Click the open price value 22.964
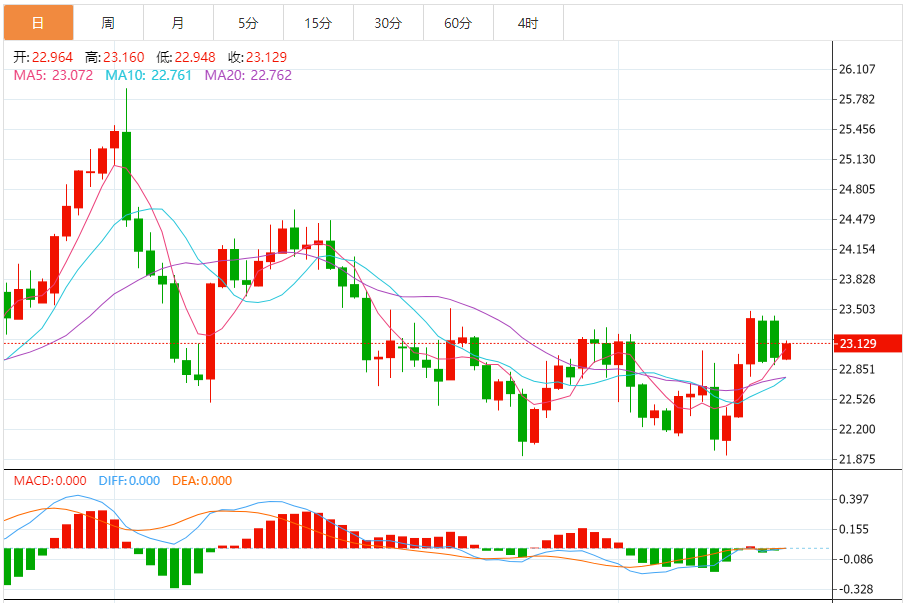 [x=52, y=57]
